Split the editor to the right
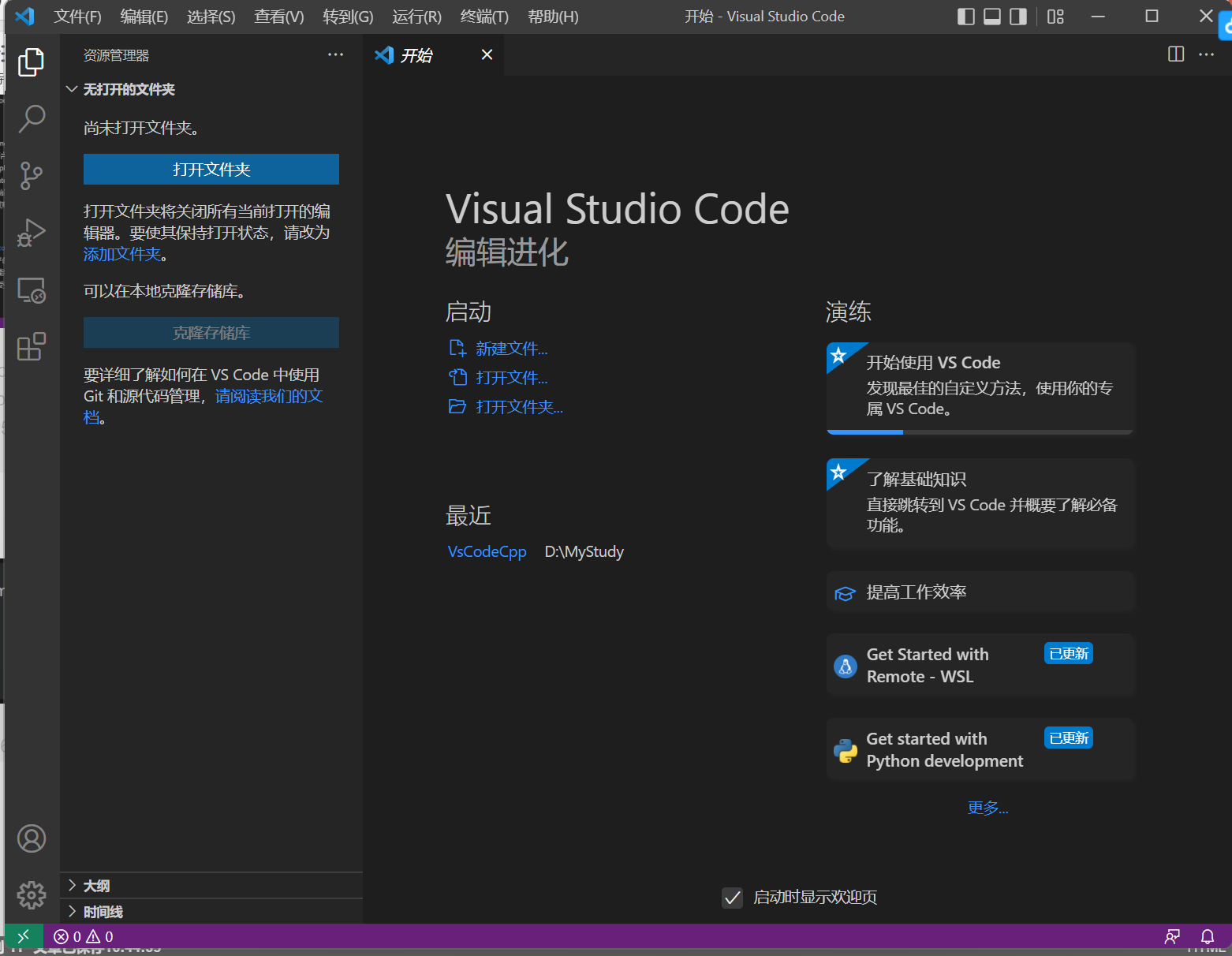Viewport: 1232px width, 956px height. tap(1176, 54)
